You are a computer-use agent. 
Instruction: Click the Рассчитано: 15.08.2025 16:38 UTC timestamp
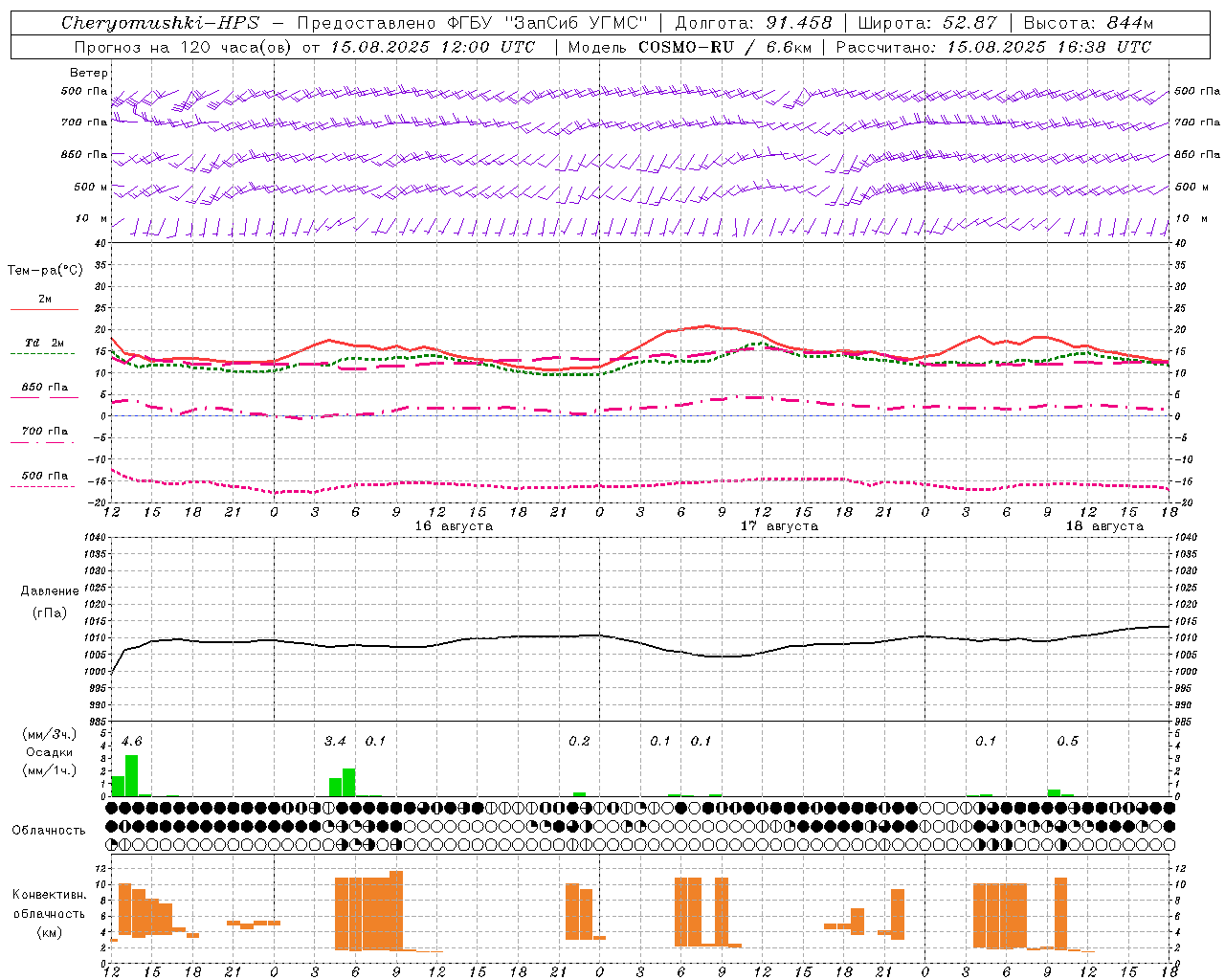point(993,47)
